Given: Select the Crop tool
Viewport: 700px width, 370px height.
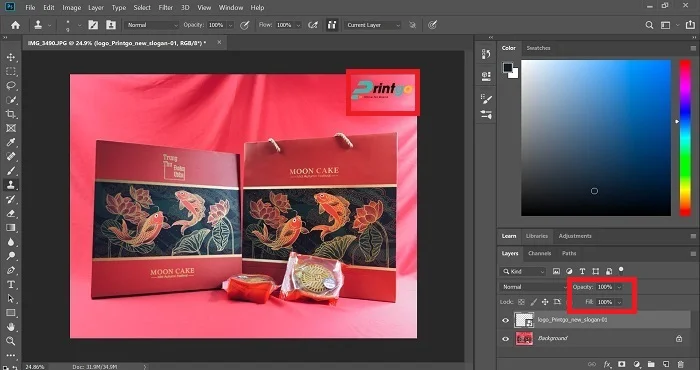Looking at the screenshot, I should tap(11, 114).
